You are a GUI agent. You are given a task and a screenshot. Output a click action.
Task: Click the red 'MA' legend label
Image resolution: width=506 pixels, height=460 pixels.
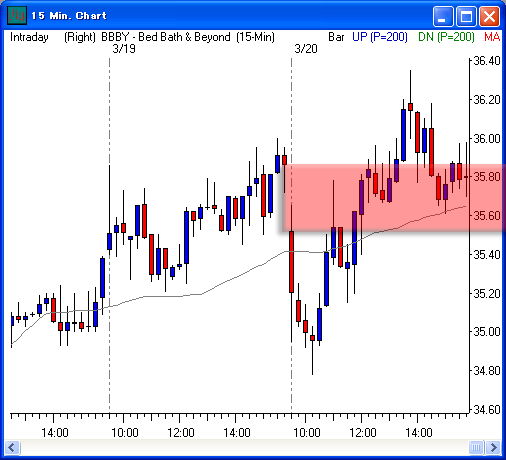point(492,37)
